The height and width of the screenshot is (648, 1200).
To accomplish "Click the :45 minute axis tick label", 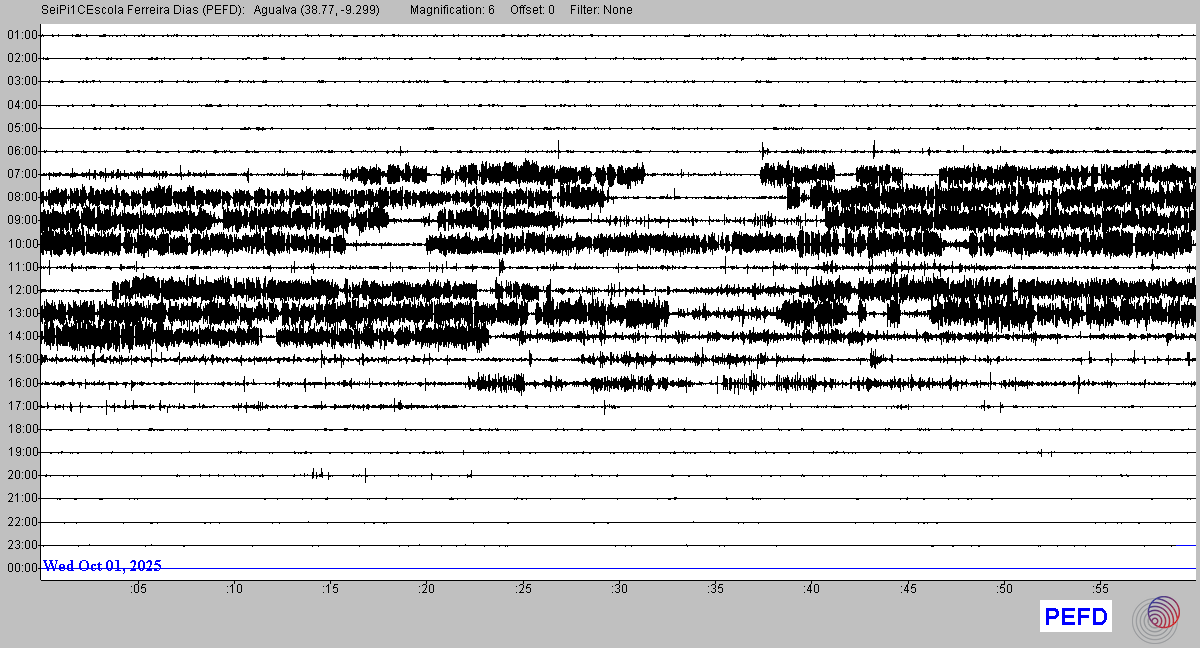I will click(908, 589).
